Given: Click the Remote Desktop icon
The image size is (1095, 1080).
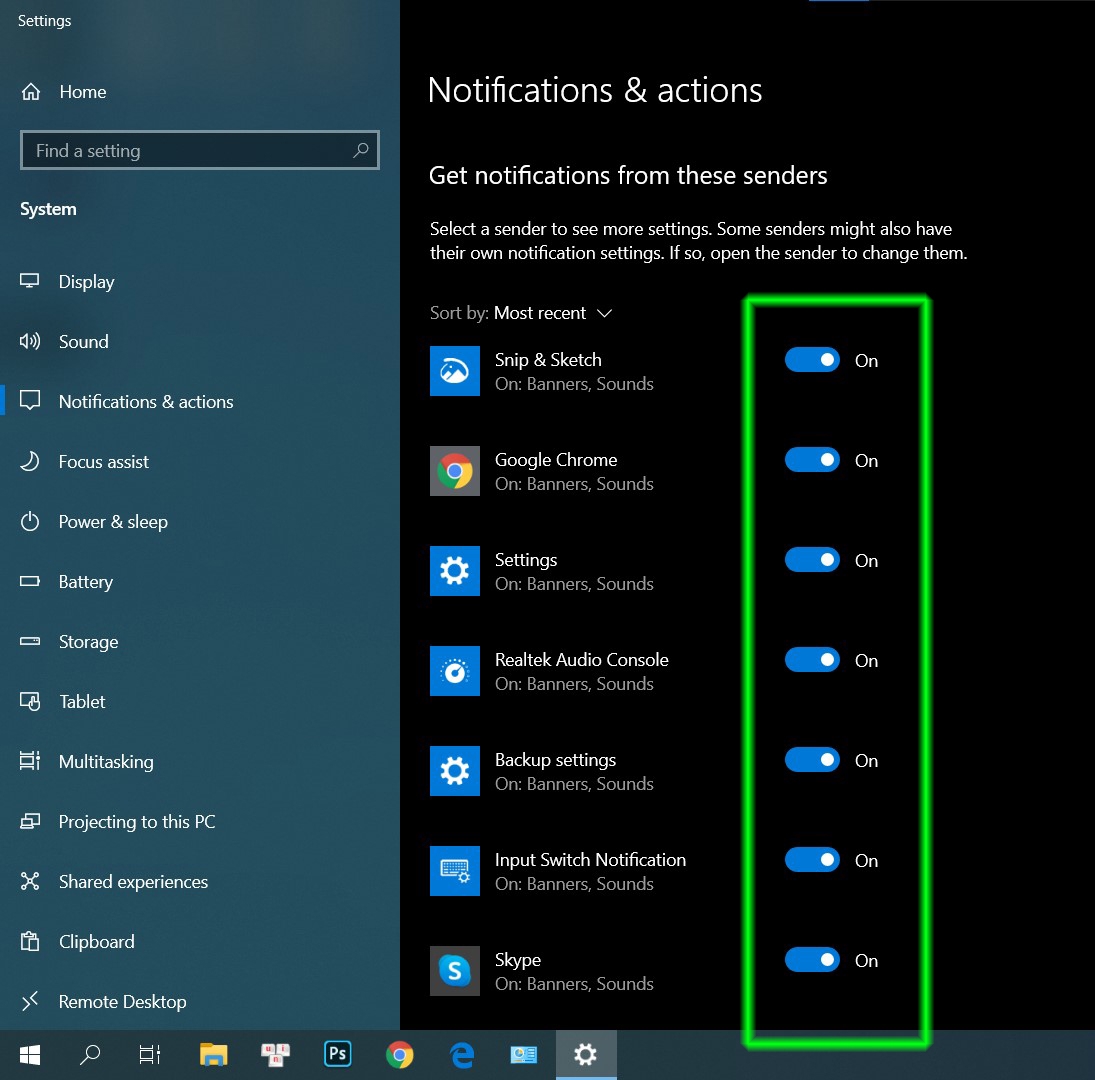Looking at the screenshot, I should click(x=29, y=1001).
